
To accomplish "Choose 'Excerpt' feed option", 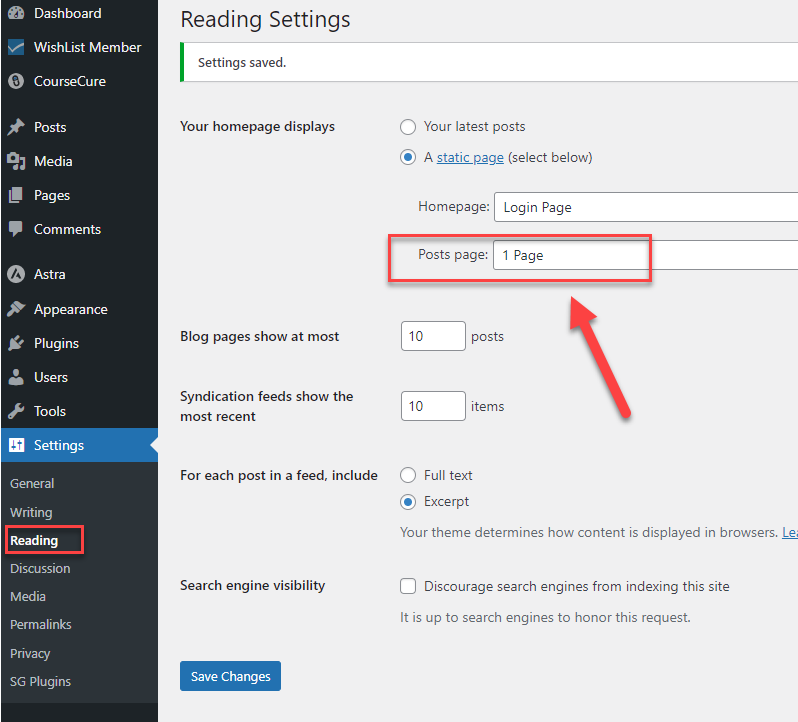I will (x=408, y=502).
